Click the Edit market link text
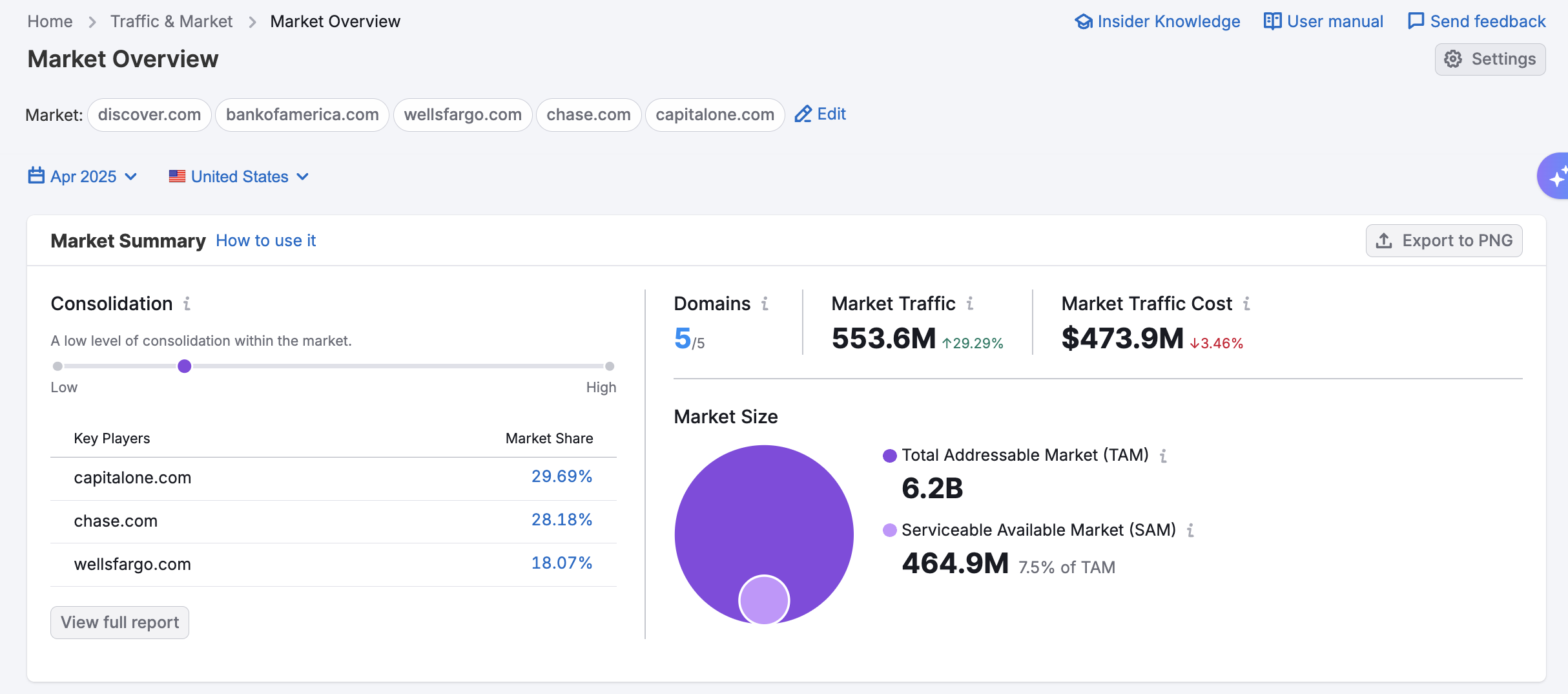 (x=831, y=114)
